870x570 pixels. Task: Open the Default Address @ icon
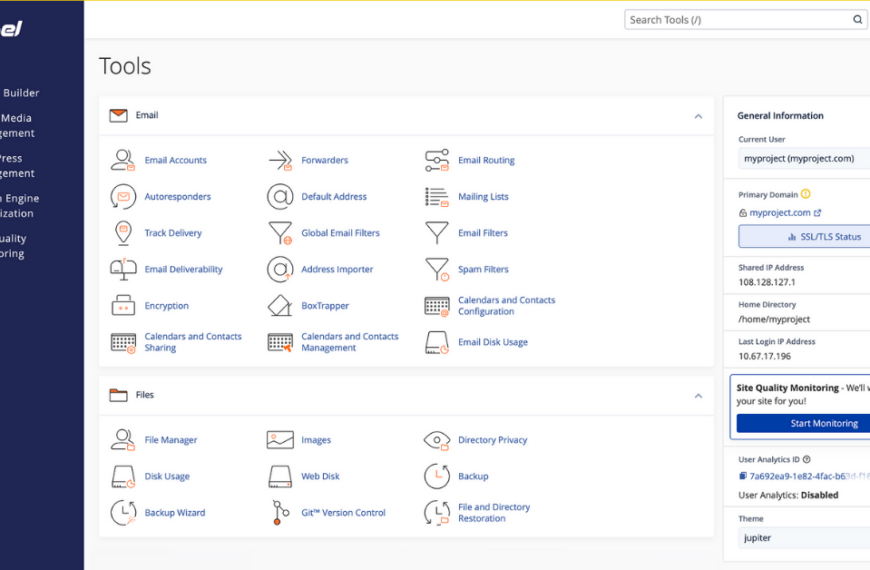tap(280, 196)
